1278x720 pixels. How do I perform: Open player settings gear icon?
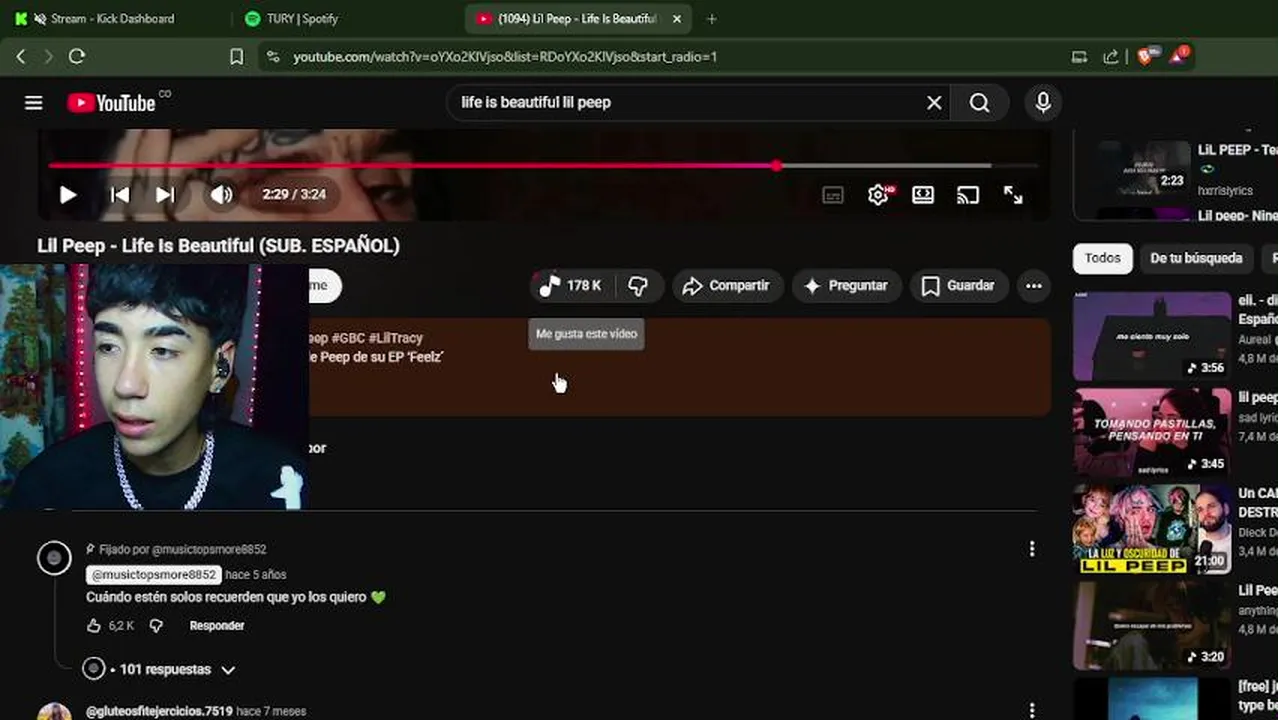point(879,195)
